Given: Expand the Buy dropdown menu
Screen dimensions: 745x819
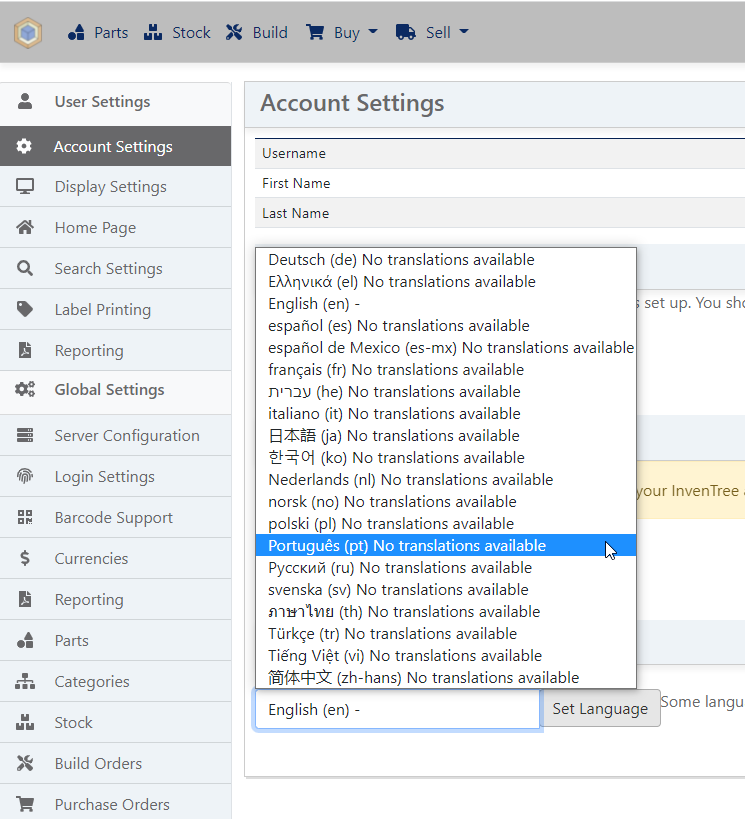Looking at the screenshot, I should click(341, 32).
